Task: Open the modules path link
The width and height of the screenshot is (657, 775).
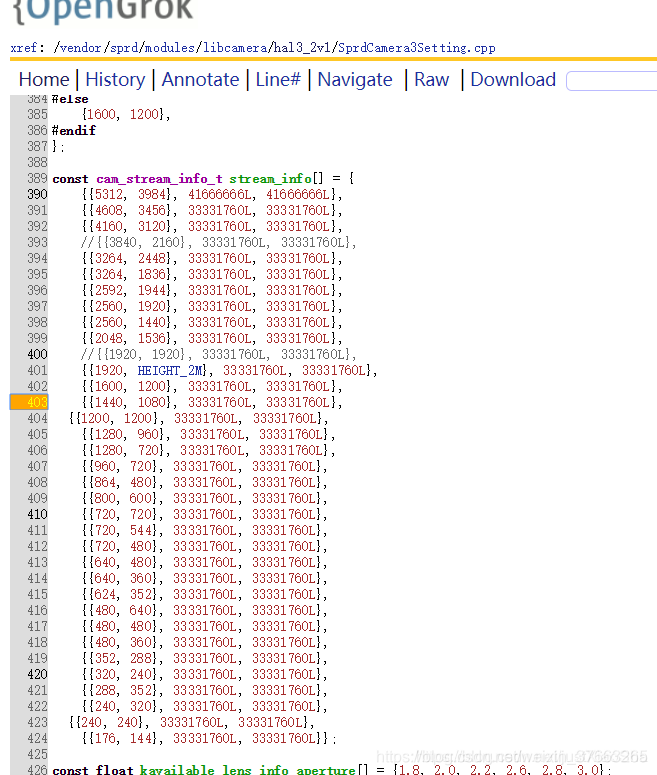Action: point(170,48)
